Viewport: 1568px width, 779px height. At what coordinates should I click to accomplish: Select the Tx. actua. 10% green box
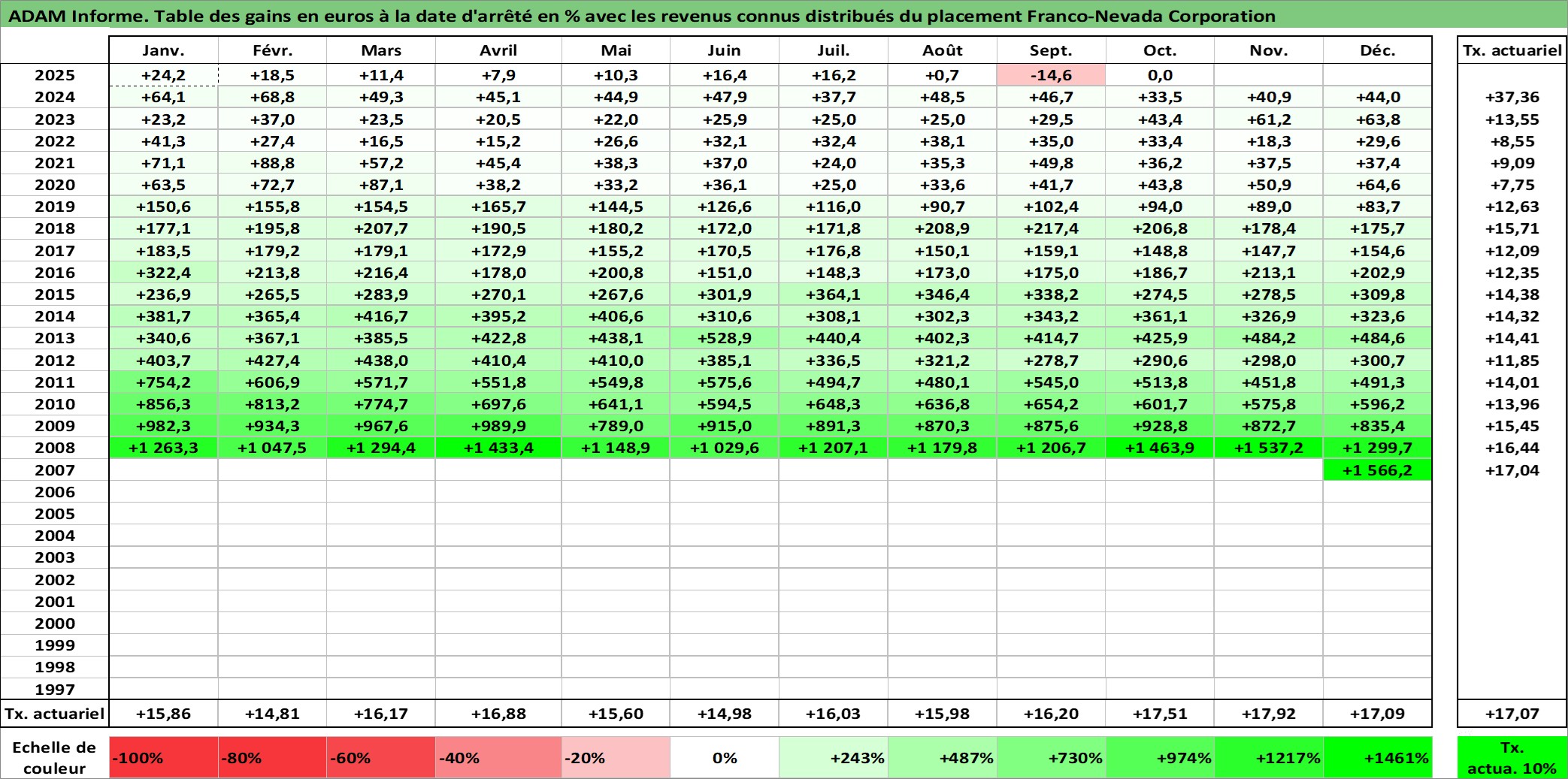point(1512,757)
